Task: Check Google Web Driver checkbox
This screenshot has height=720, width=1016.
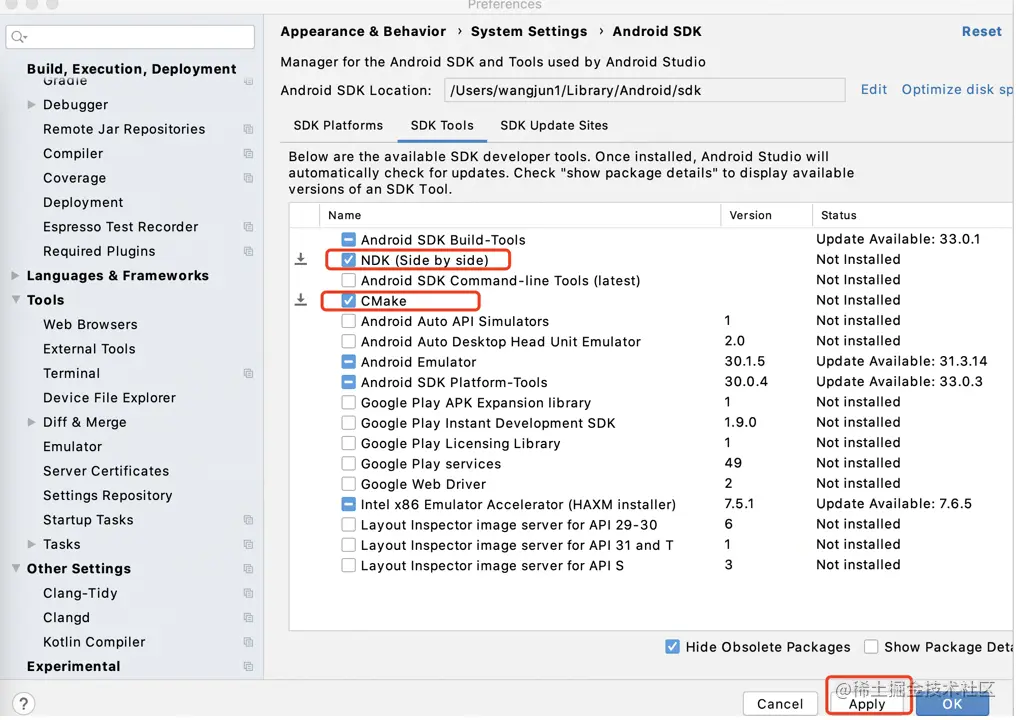Action: [349, 483]
